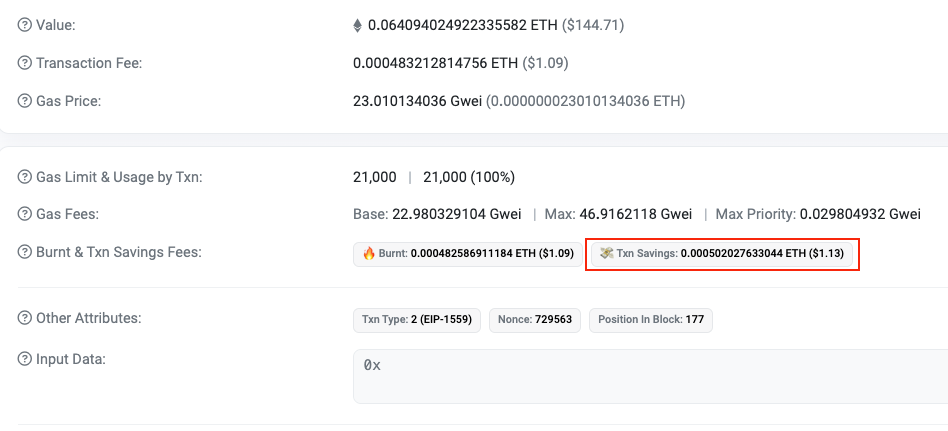Image resolution: width=948 pixels, height=431 pixels.
Task: Click the fire emoji in the Burnt badge
Action: (368, 254)
